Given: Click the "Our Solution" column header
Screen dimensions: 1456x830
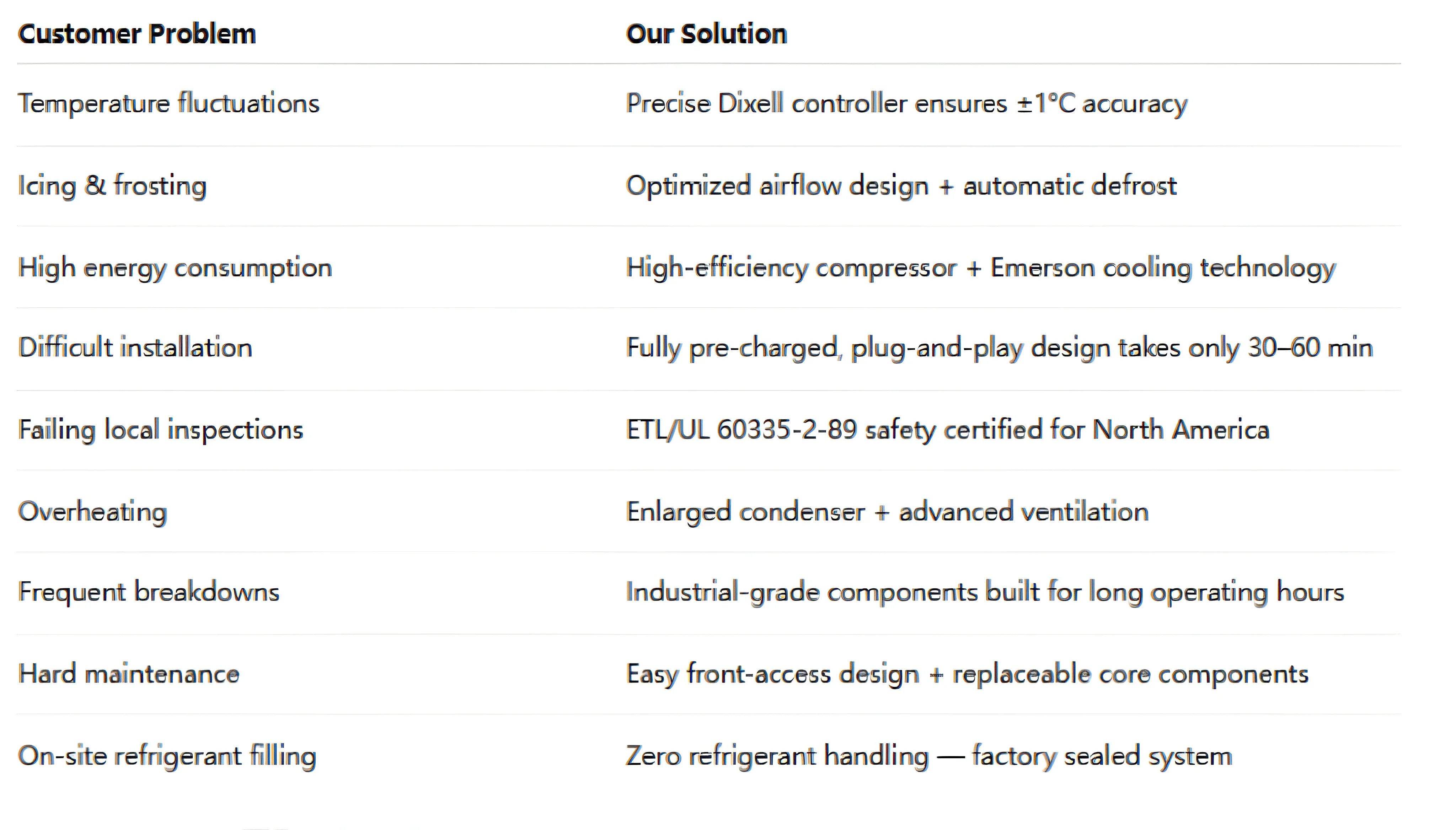Looking at the screenshot, I should click(x=706, y=34).
